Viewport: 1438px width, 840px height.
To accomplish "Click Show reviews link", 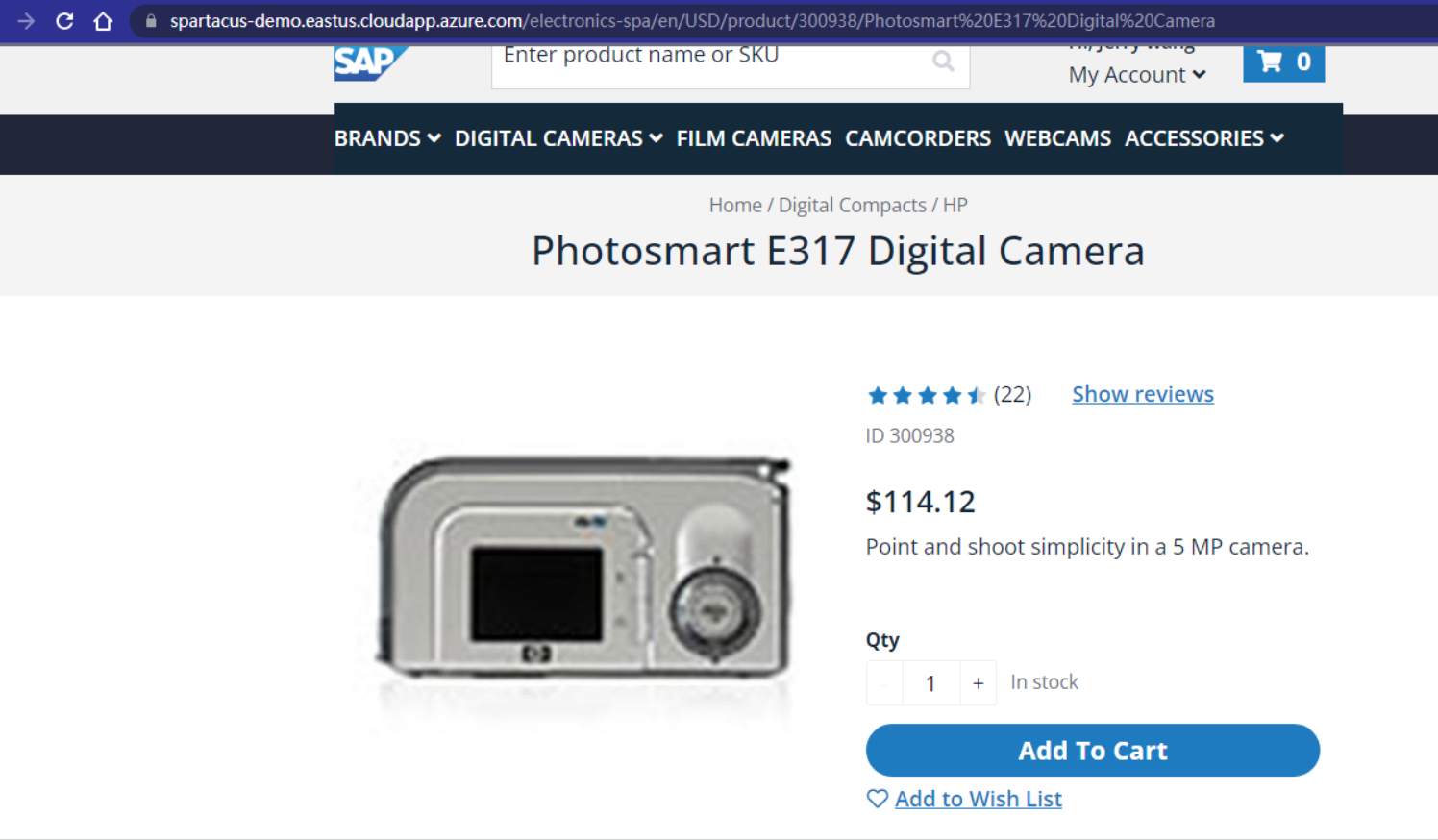I will point(1143,394).
